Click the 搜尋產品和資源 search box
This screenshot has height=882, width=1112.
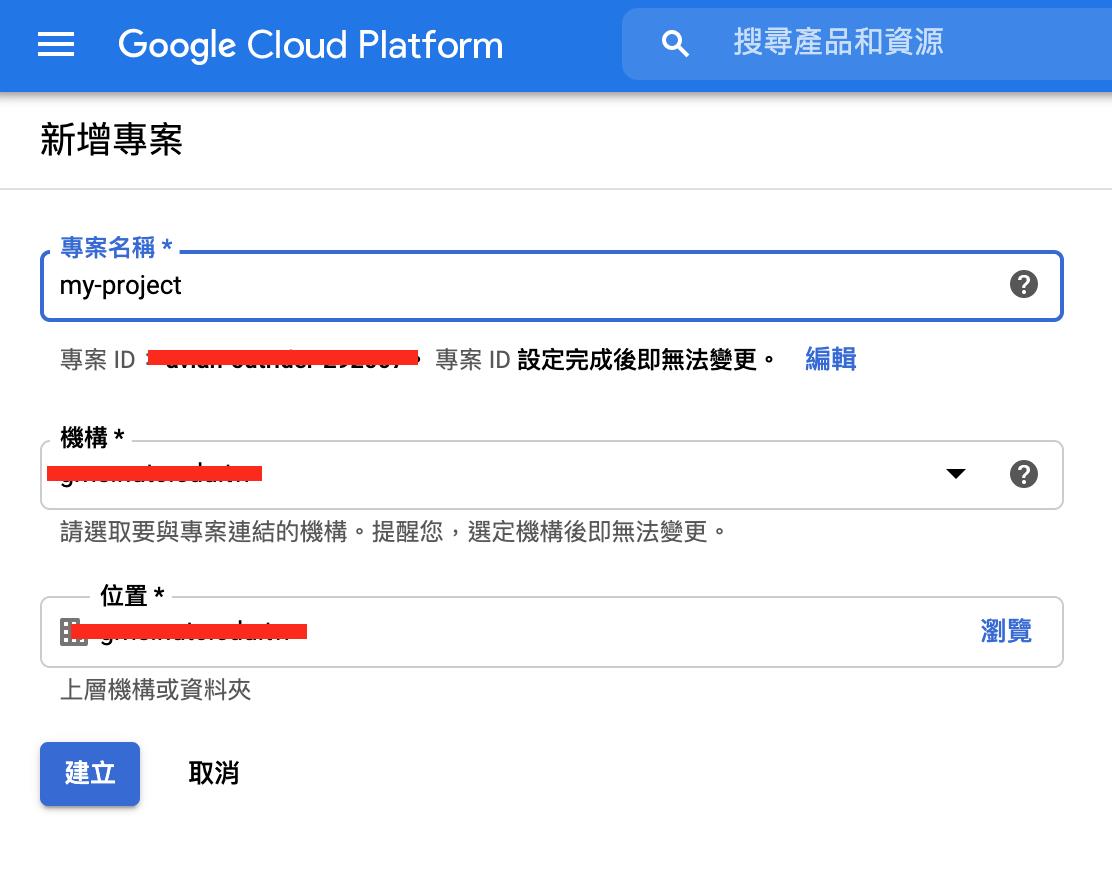pos(867,44)
